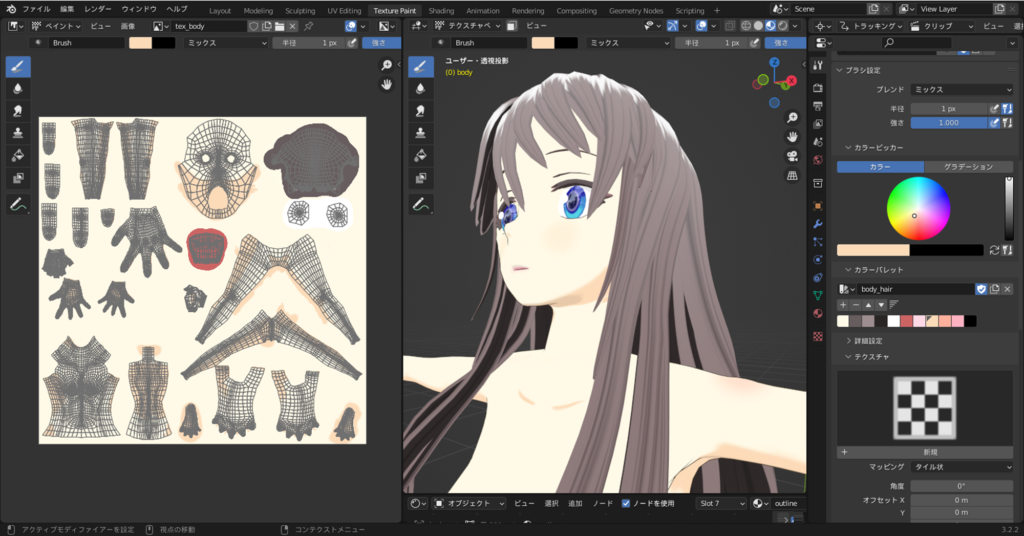Click the color wheel in color picker
This screenshot has height=536, width=1024.
click(x=918, y=209)
